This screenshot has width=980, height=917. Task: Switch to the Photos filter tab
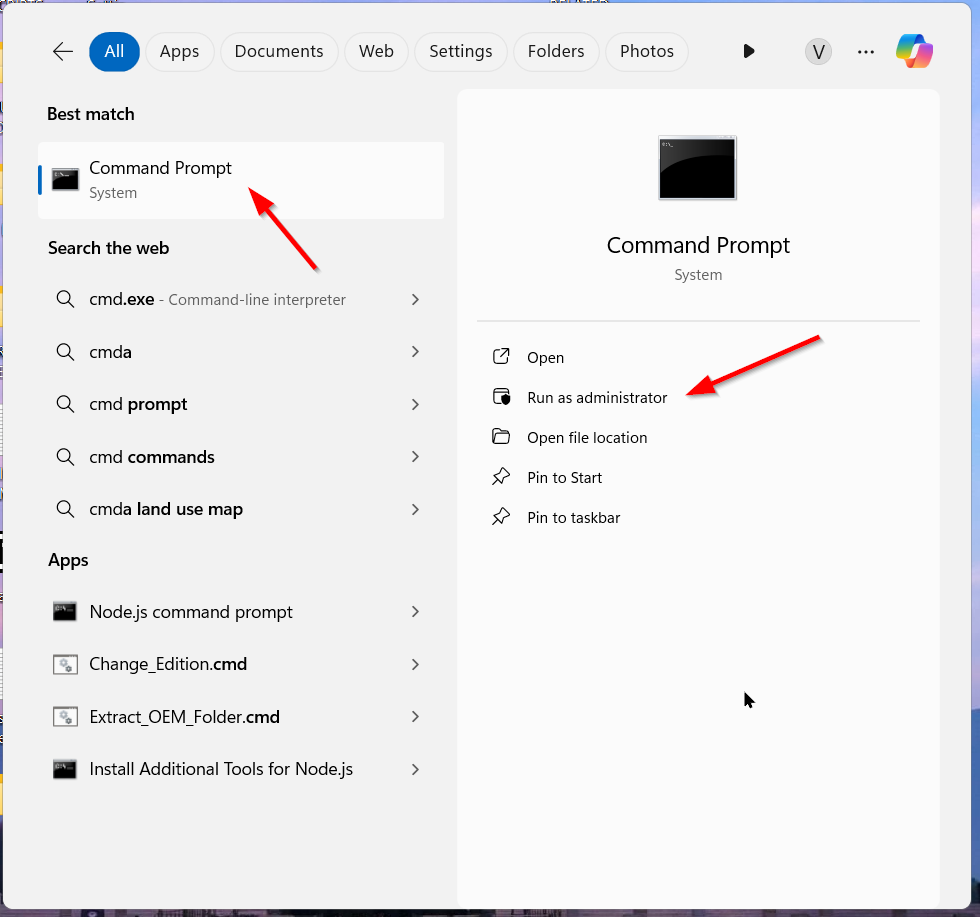(x=647, y=51)
